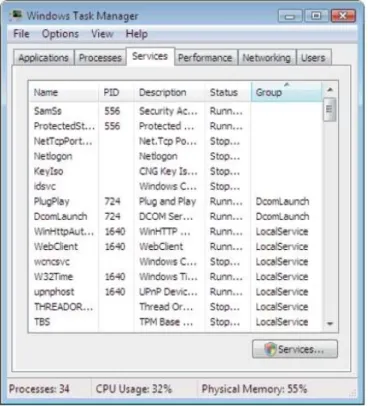Select the idsvc service row
The width and height of the screenshot is (368, 406).
click(x=176, y=186)
